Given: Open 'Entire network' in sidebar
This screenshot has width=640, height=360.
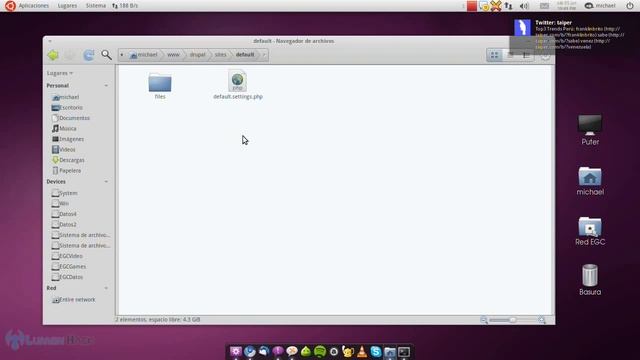Looking at the screenshot, I should click(x=73, y=300).
